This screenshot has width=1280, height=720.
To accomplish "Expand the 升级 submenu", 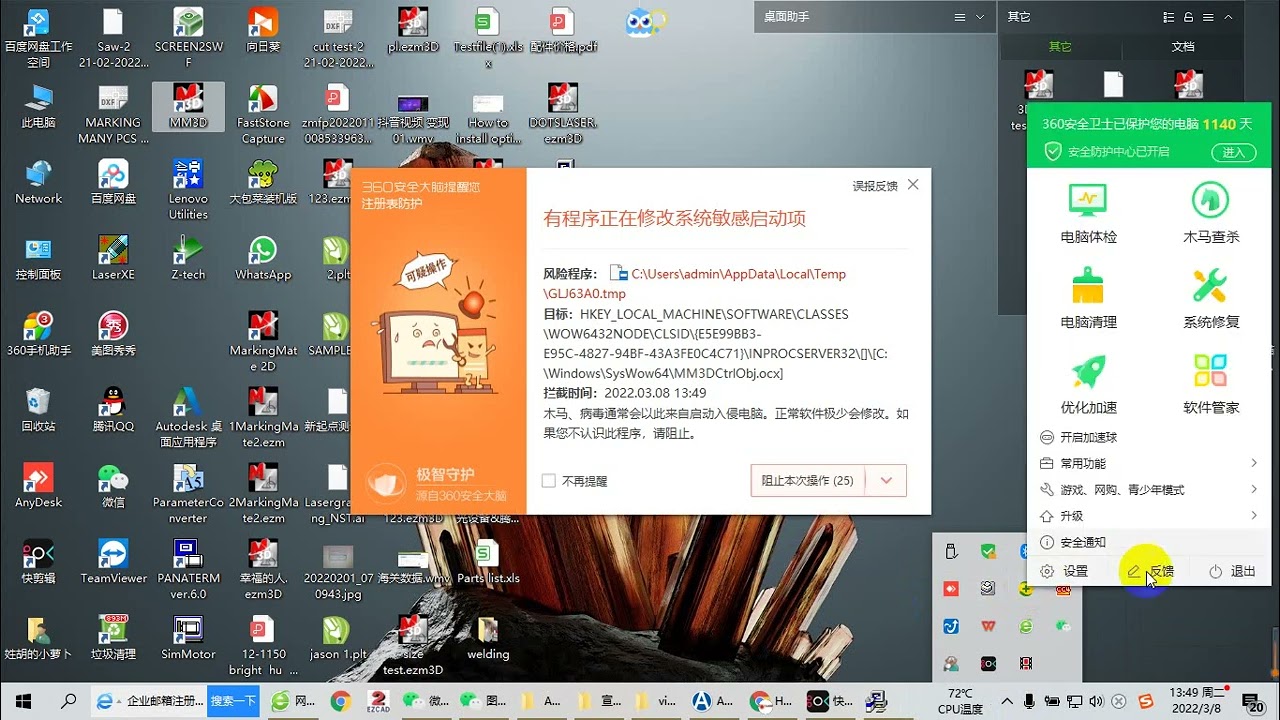I will tap(1253, 515).
